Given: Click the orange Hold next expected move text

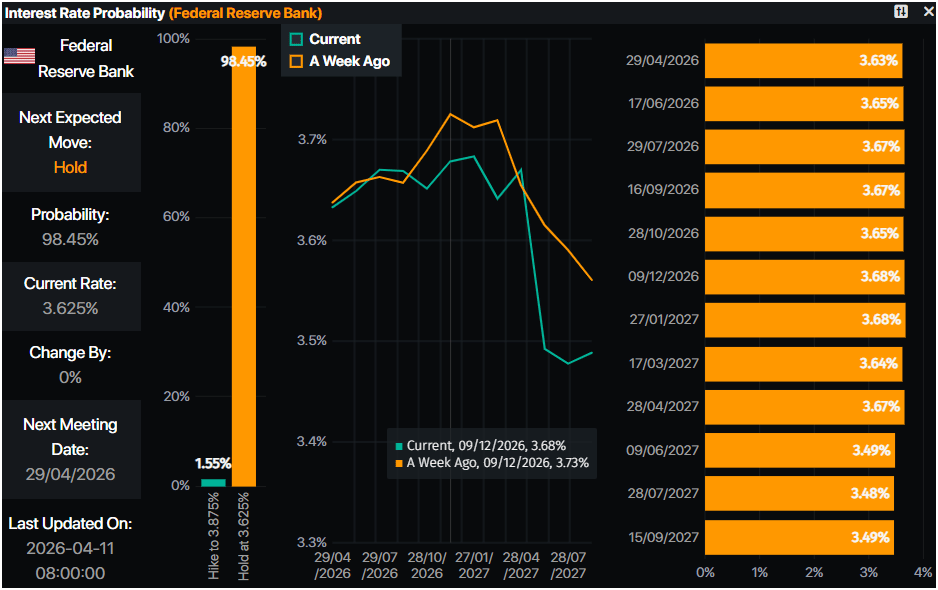Looking at the screenshot, I should tap(70, 167).
